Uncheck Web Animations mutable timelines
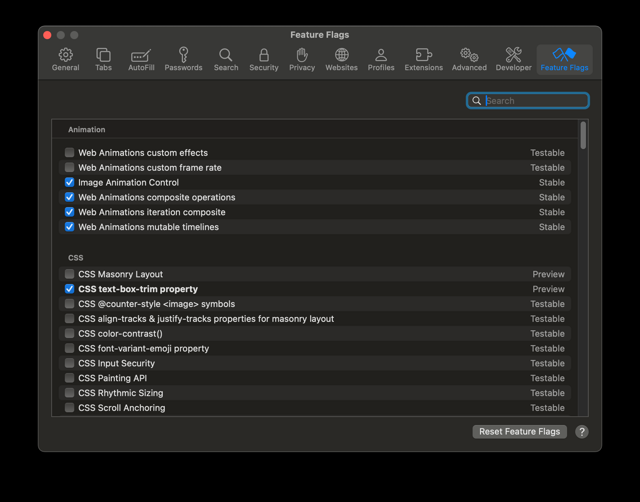The height and width of the screenshot is (502, 640). tap(69, 227)
